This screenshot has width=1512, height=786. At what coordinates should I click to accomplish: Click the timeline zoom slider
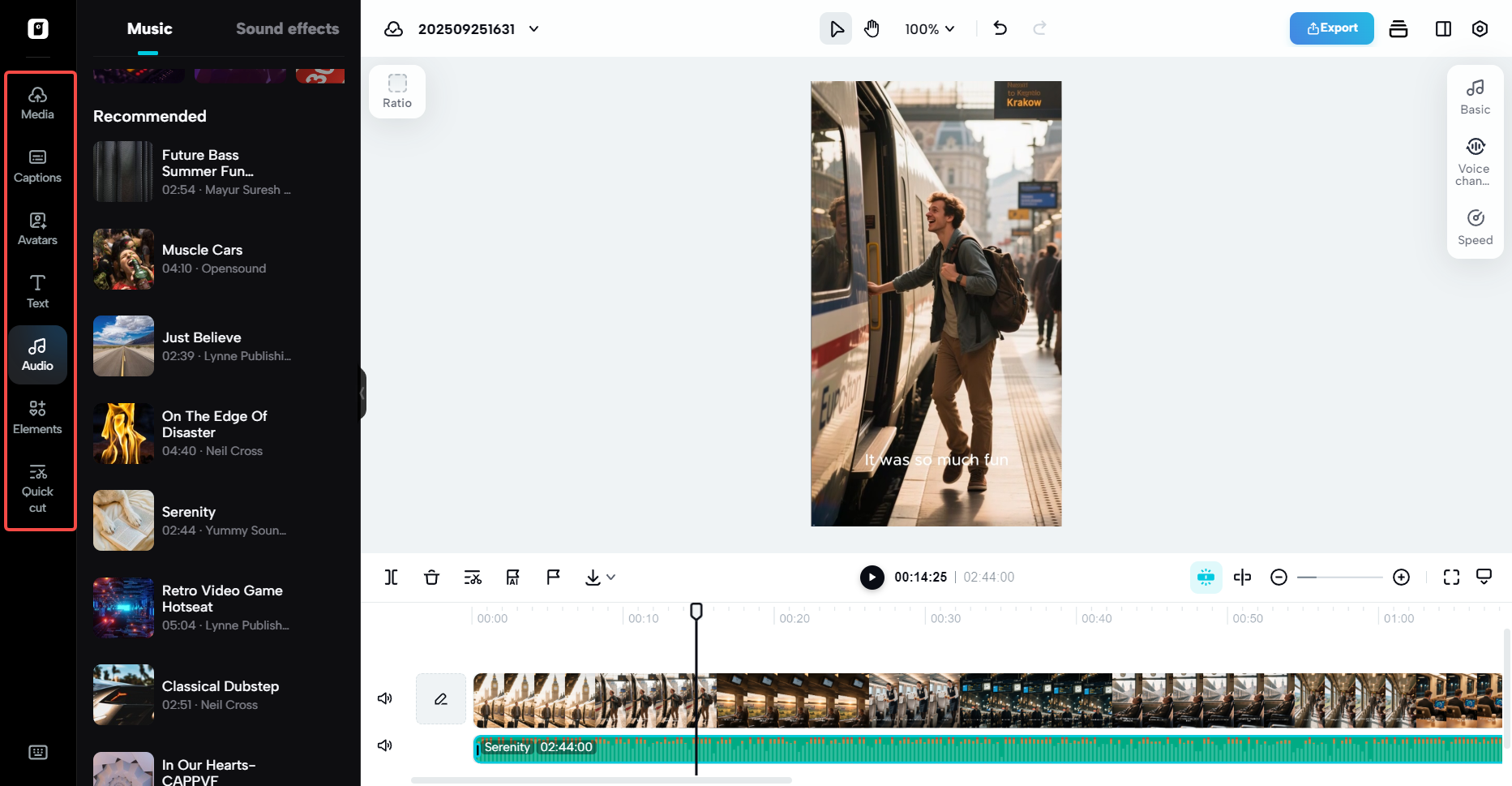pos(1339,577)
